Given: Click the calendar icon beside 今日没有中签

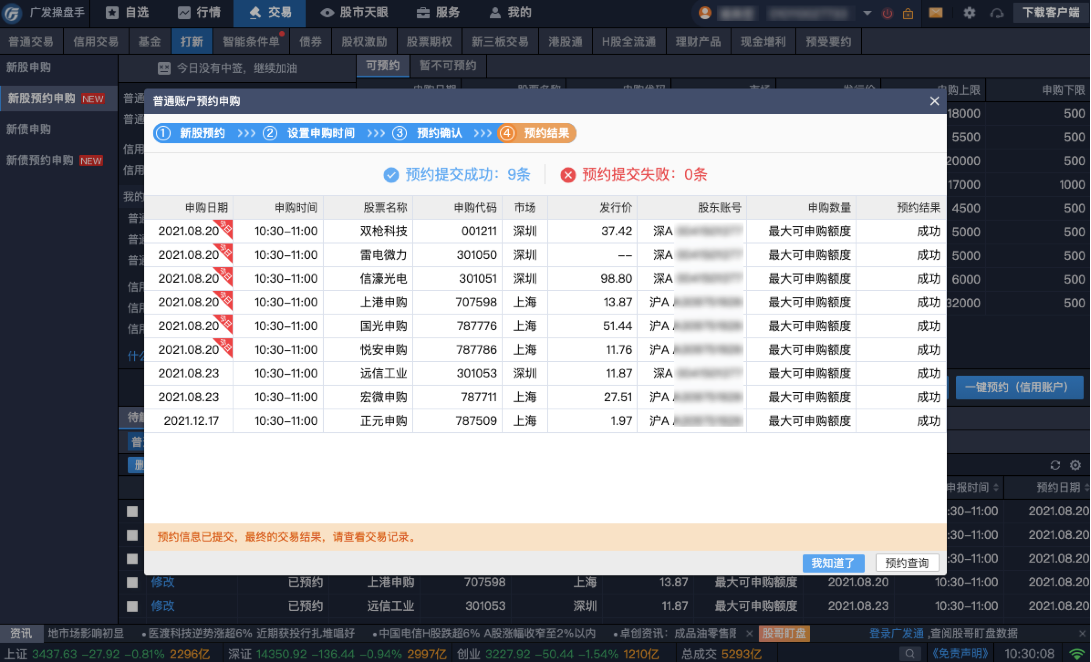Looking at the screenshot, I should 164,68.
